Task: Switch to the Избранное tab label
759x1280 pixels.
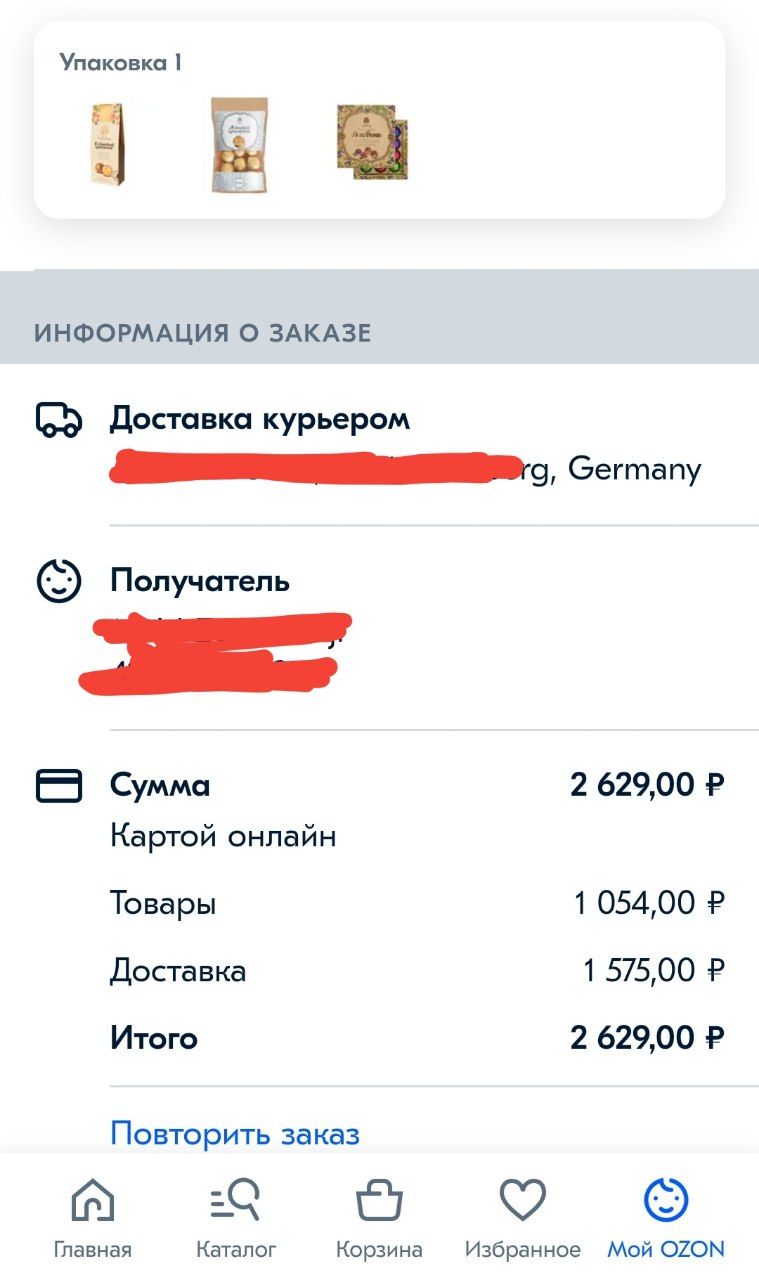Action: coord(522,1250)
